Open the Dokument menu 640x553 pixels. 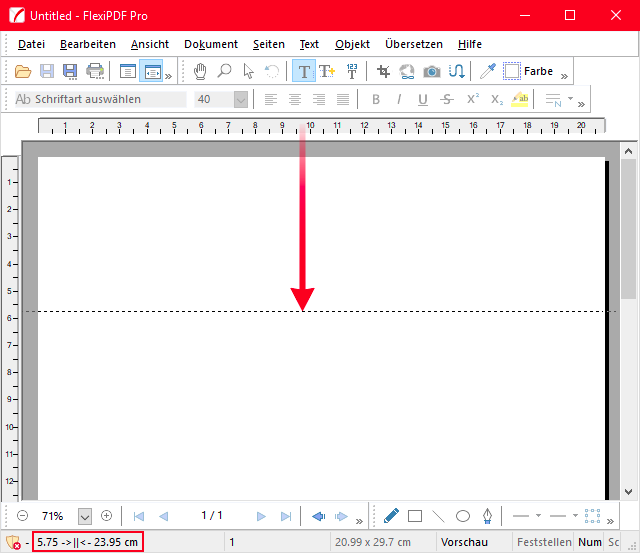(x=211, y=44)
